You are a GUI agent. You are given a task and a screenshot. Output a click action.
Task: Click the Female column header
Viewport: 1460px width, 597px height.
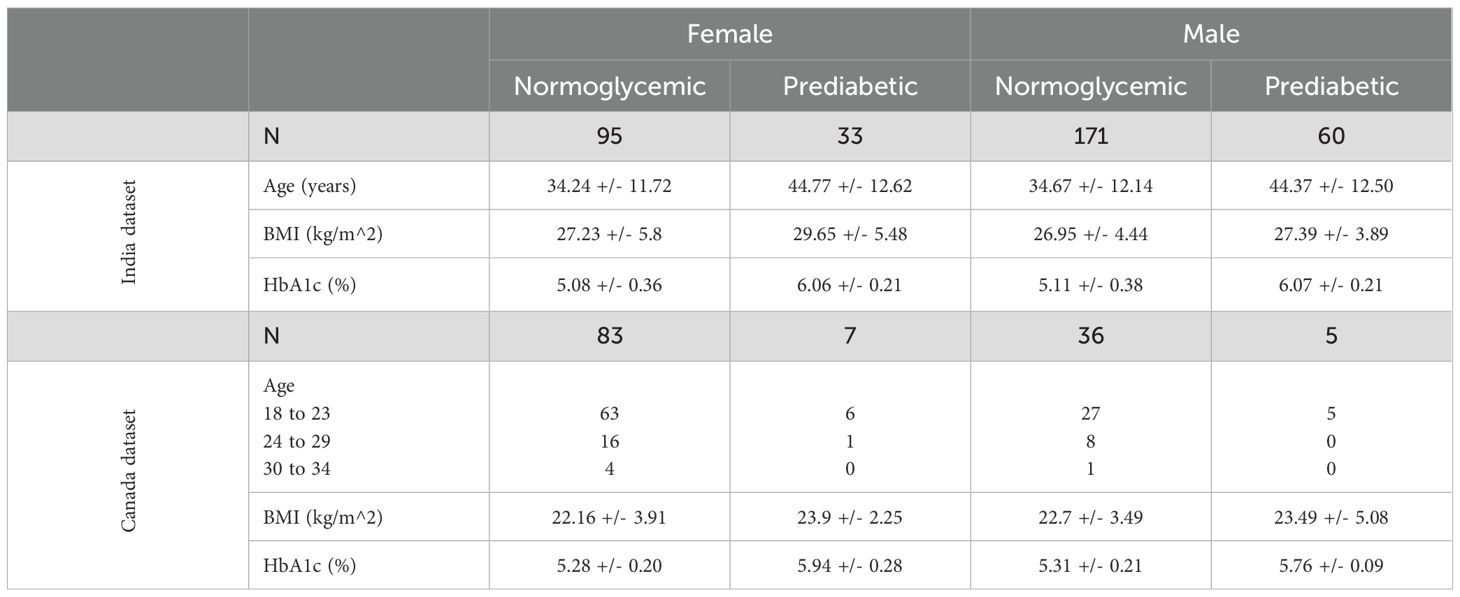(729, 34)
